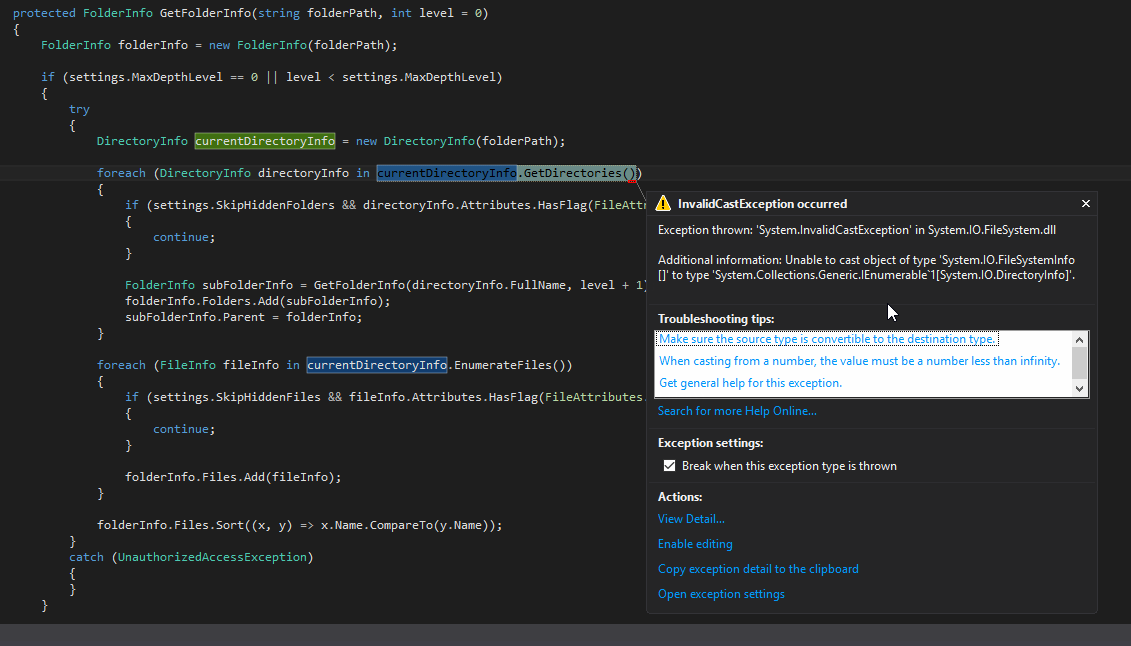The image size is (1131, 646).
Task: Click 'Get general help for this exception'
Action: coord(750,383)
